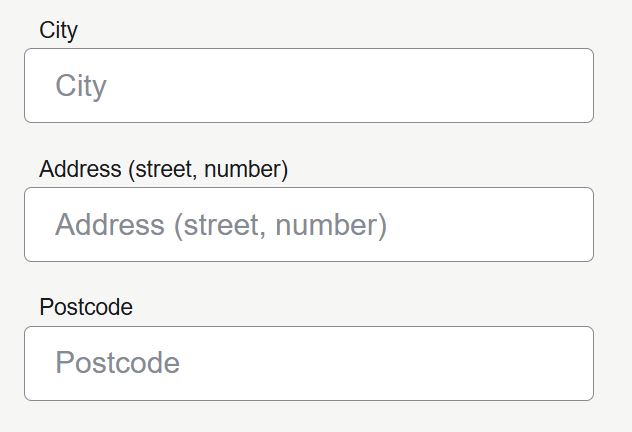Click the Postcode label text
This screenshot has height=432, width=632.
point(86,307)
